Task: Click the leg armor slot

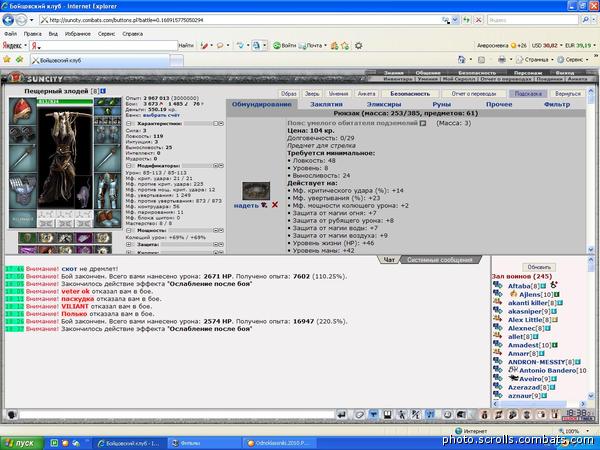Action: click(108, 191)
